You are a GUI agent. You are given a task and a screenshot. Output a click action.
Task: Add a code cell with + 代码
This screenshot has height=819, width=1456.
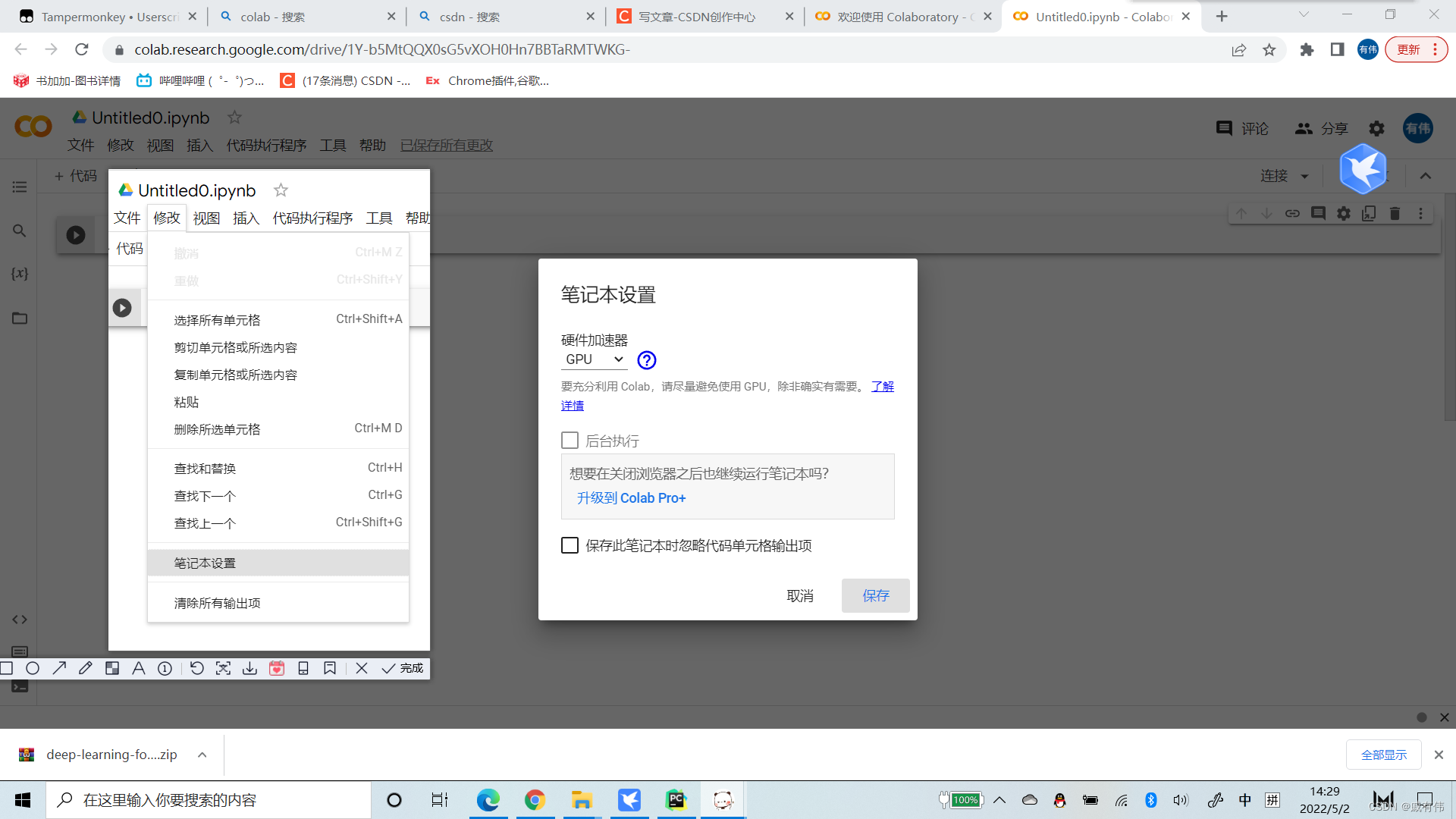point(76,176)
